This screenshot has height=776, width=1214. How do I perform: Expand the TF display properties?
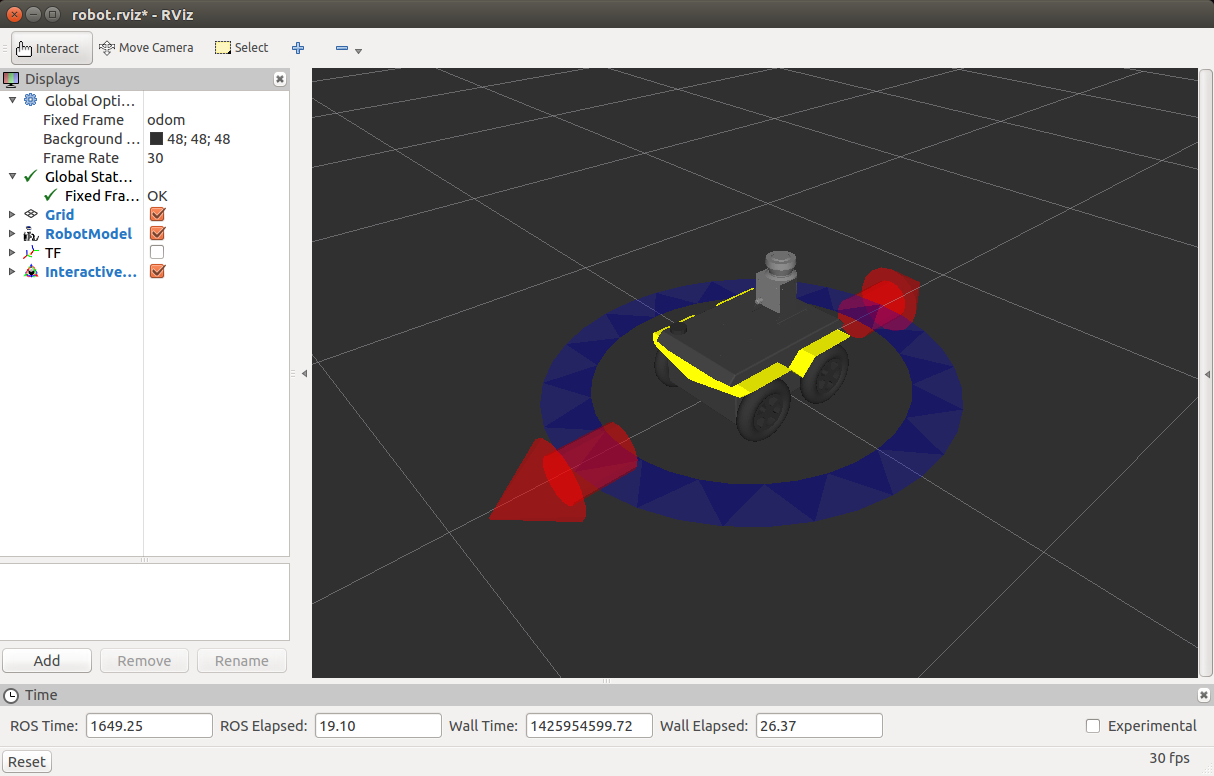(12, 253)
